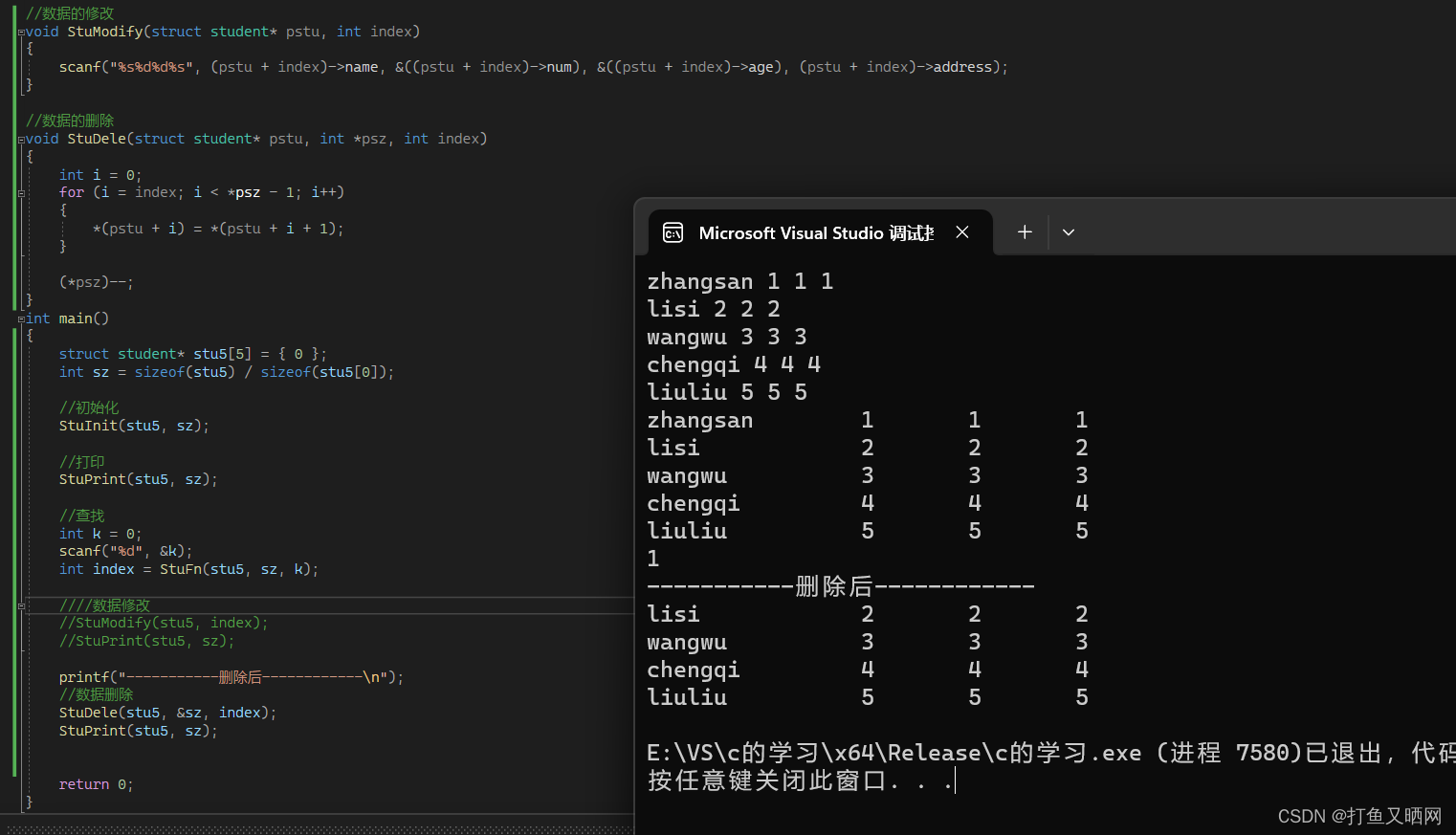This screenshot has width=1456, height=835.
Task: Click the '(*psz)--;' statement
Action: pos(97,282)
